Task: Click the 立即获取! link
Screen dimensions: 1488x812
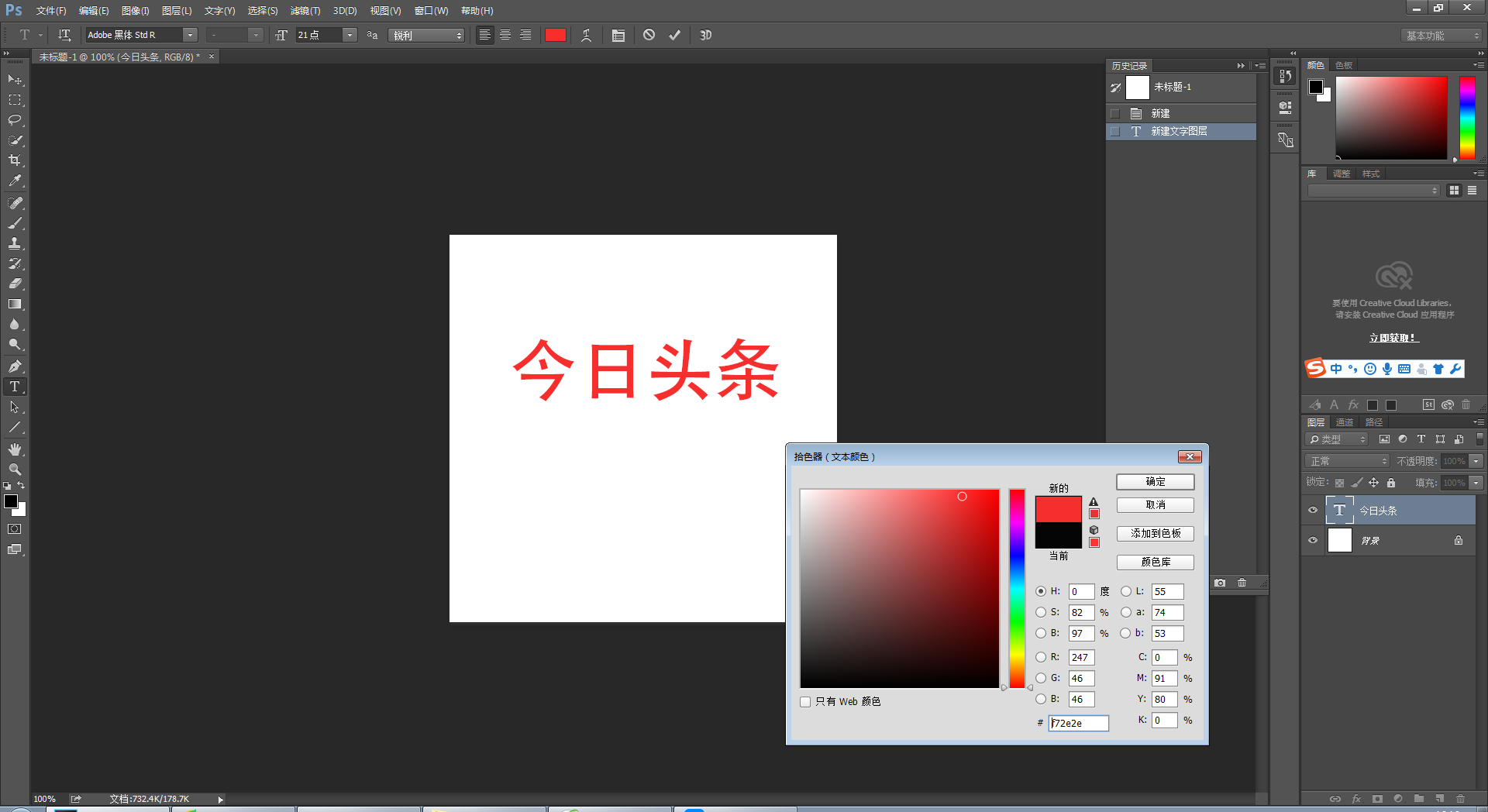Action: pyautogui.click(x=1393, y=338)
